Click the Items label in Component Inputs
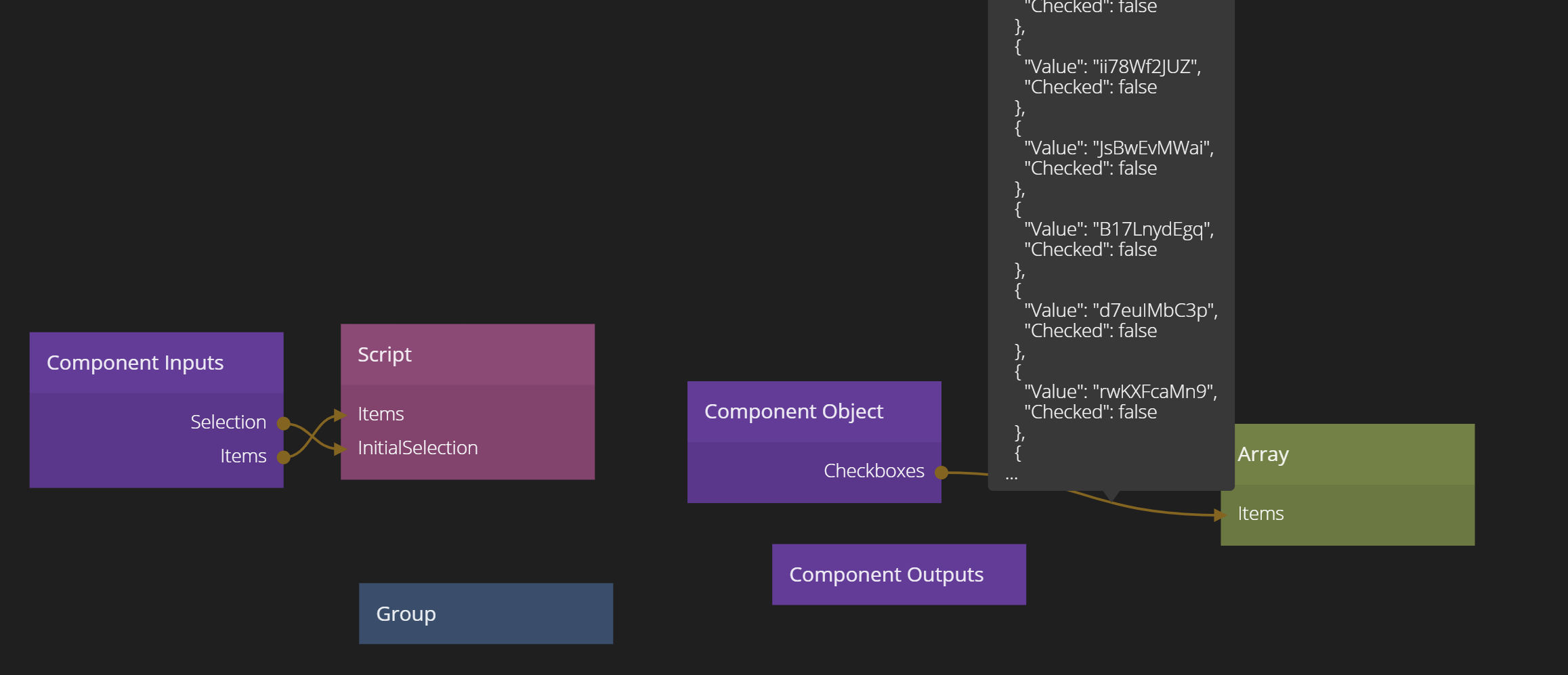The height and width of the screenshot is (675, 1568). pos(243,456)
